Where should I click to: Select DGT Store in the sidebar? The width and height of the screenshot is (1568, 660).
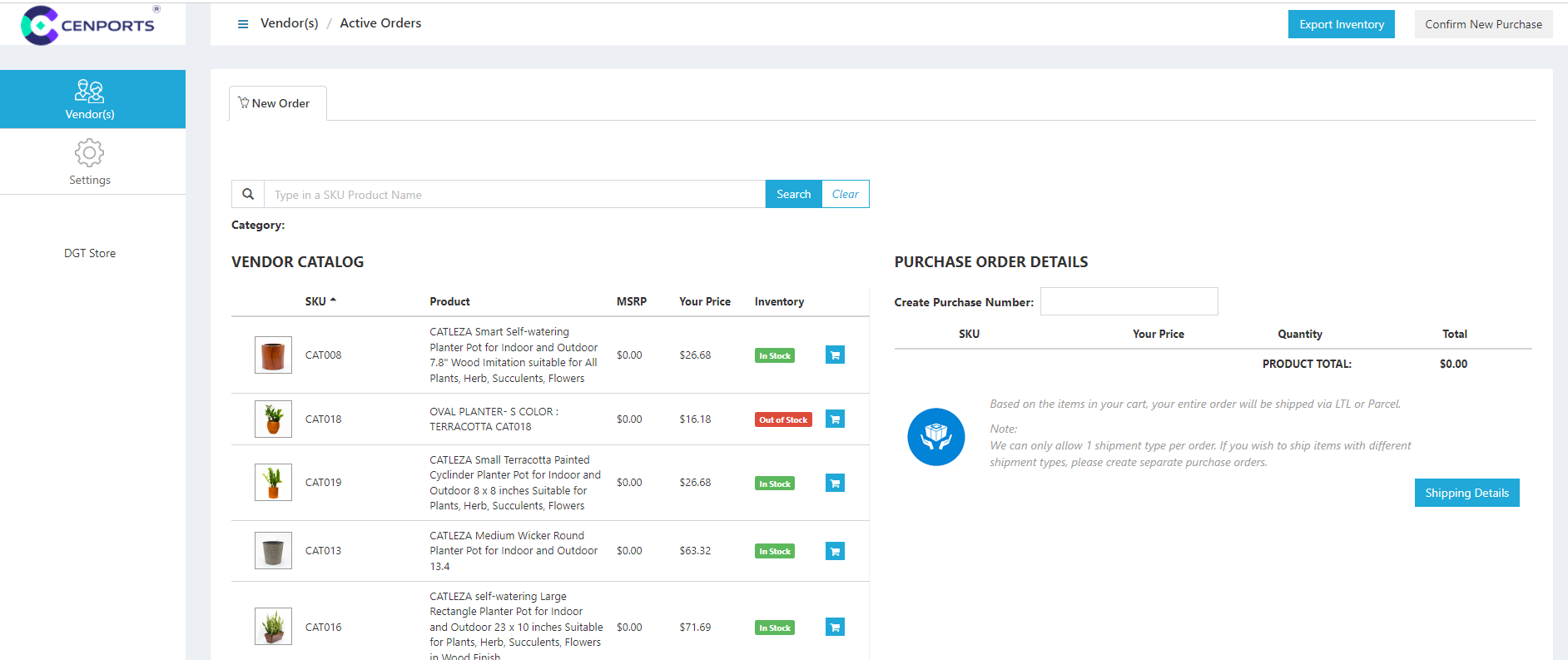(90, 253)
